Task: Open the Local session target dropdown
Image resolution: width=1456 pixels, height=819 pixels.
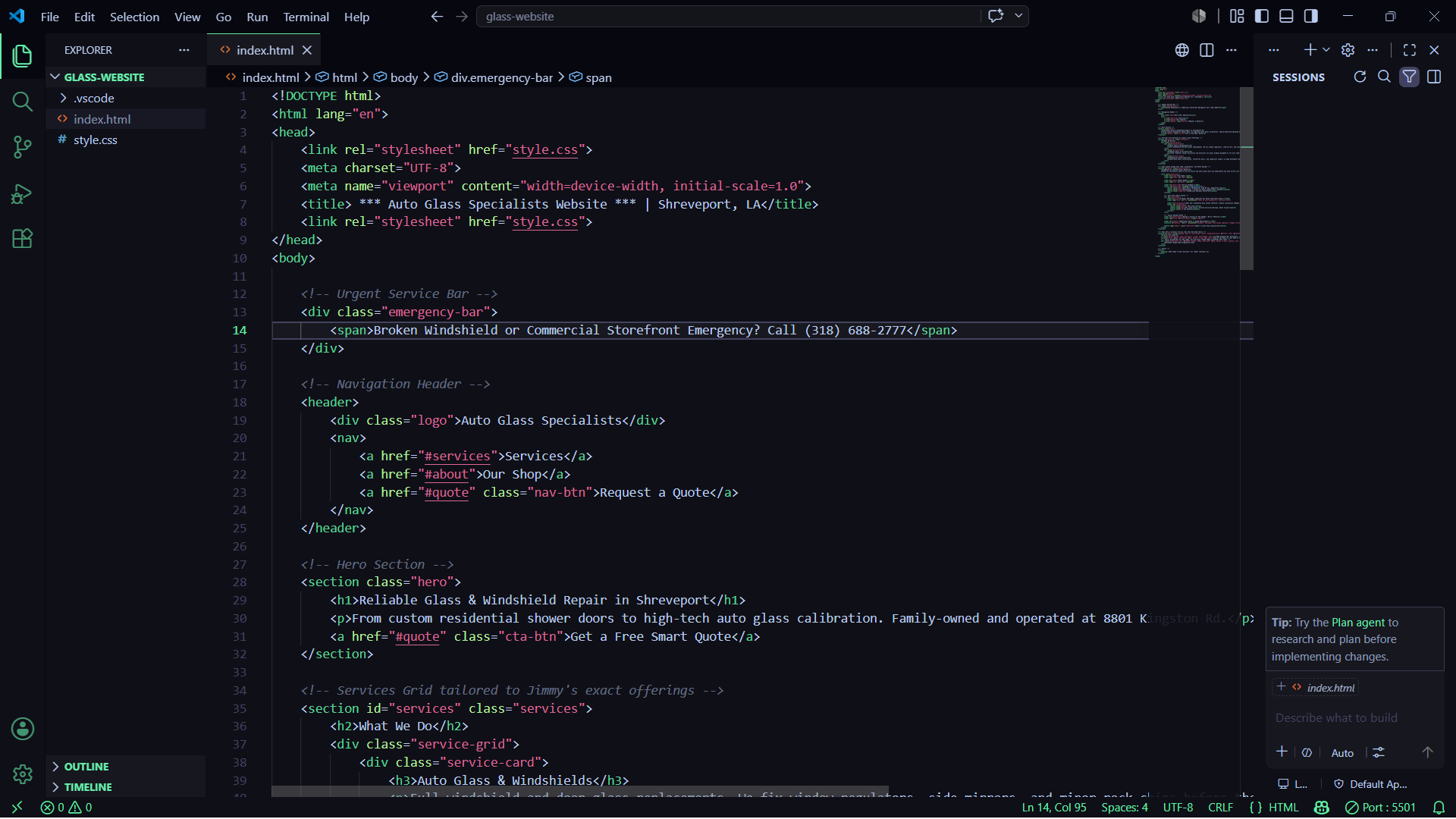Action: pyautogui.click(x=1292, y=784)
